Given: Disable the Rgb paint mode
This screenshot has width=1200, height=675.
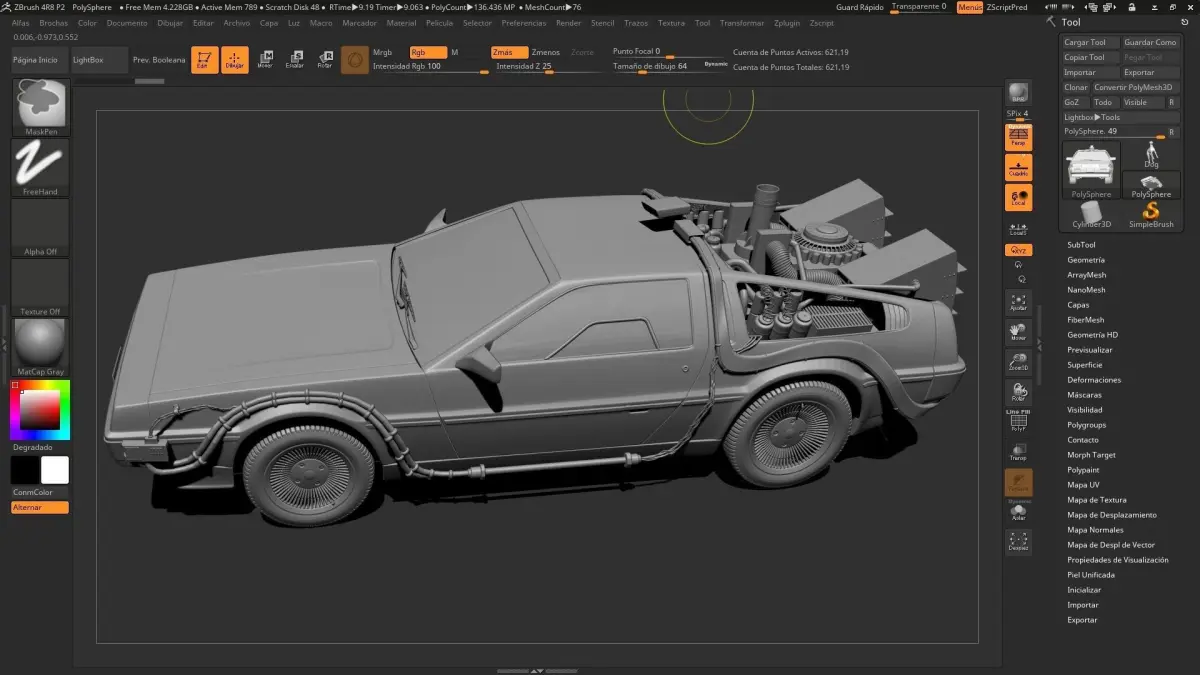Looking at the screenshot, I should pyautogui.click(x=428, y=52).
